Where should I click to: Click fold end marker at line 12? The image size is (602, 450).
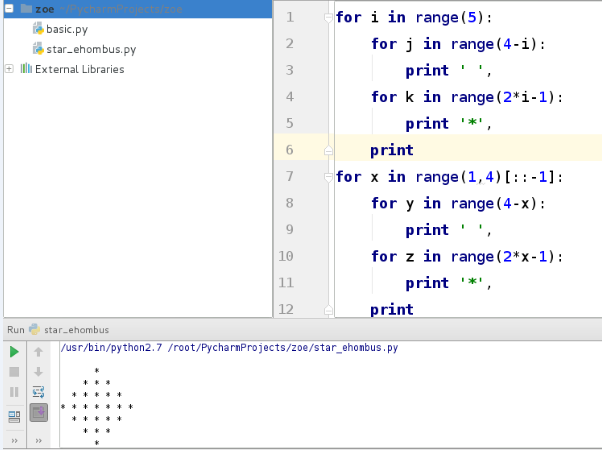328,309
